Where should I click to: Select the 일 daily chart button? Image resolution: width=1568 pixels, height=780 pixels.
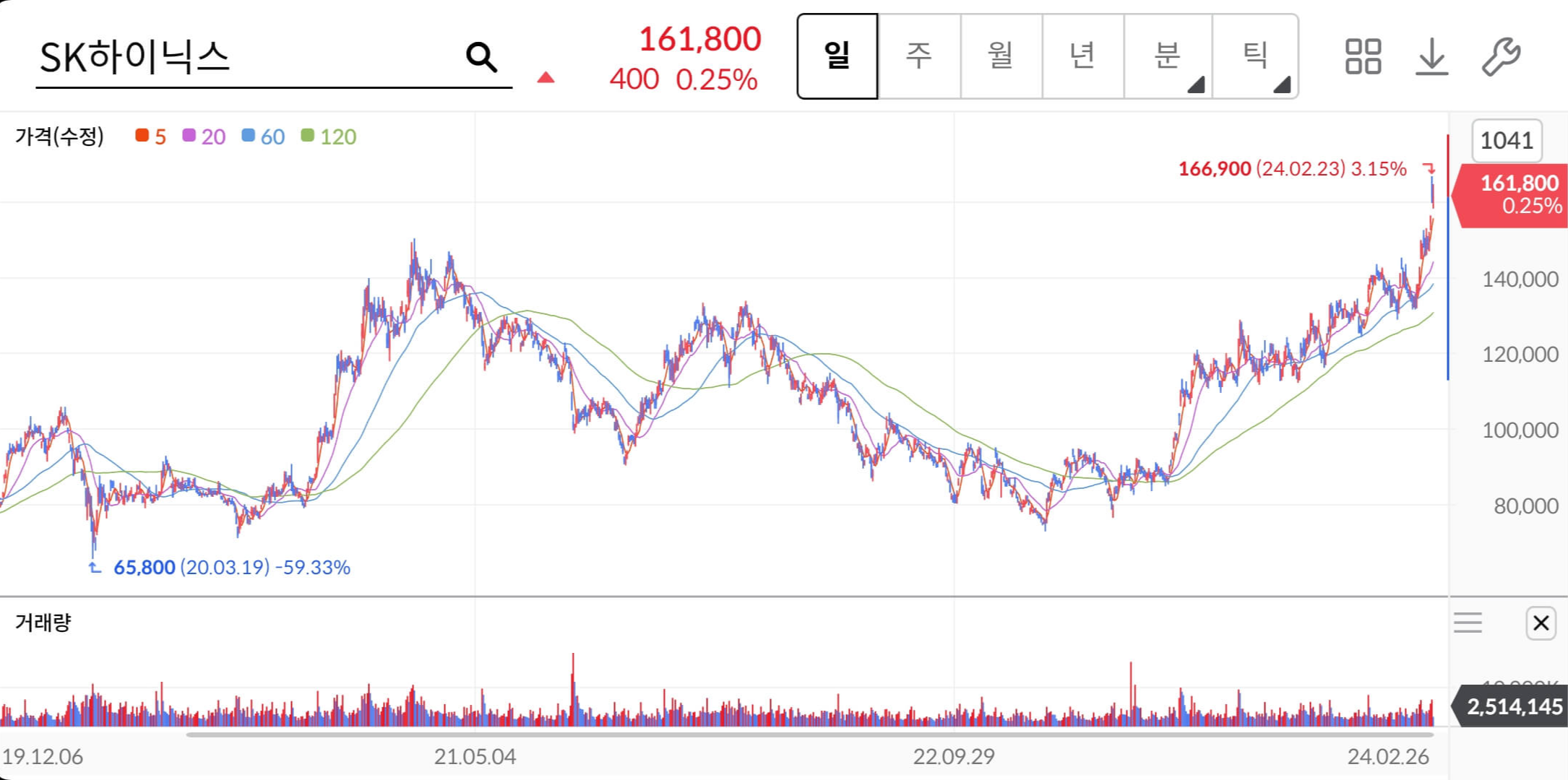point(837,56)
